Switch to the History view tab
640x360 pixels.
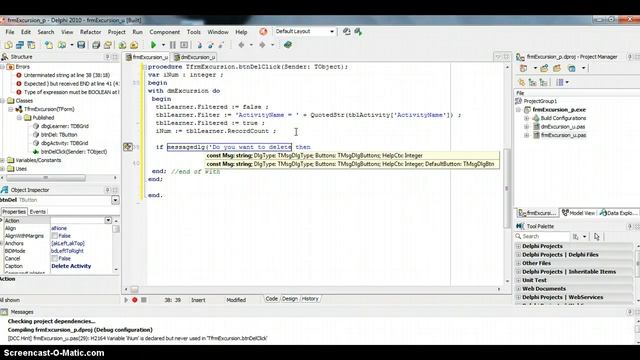(310, 299)
